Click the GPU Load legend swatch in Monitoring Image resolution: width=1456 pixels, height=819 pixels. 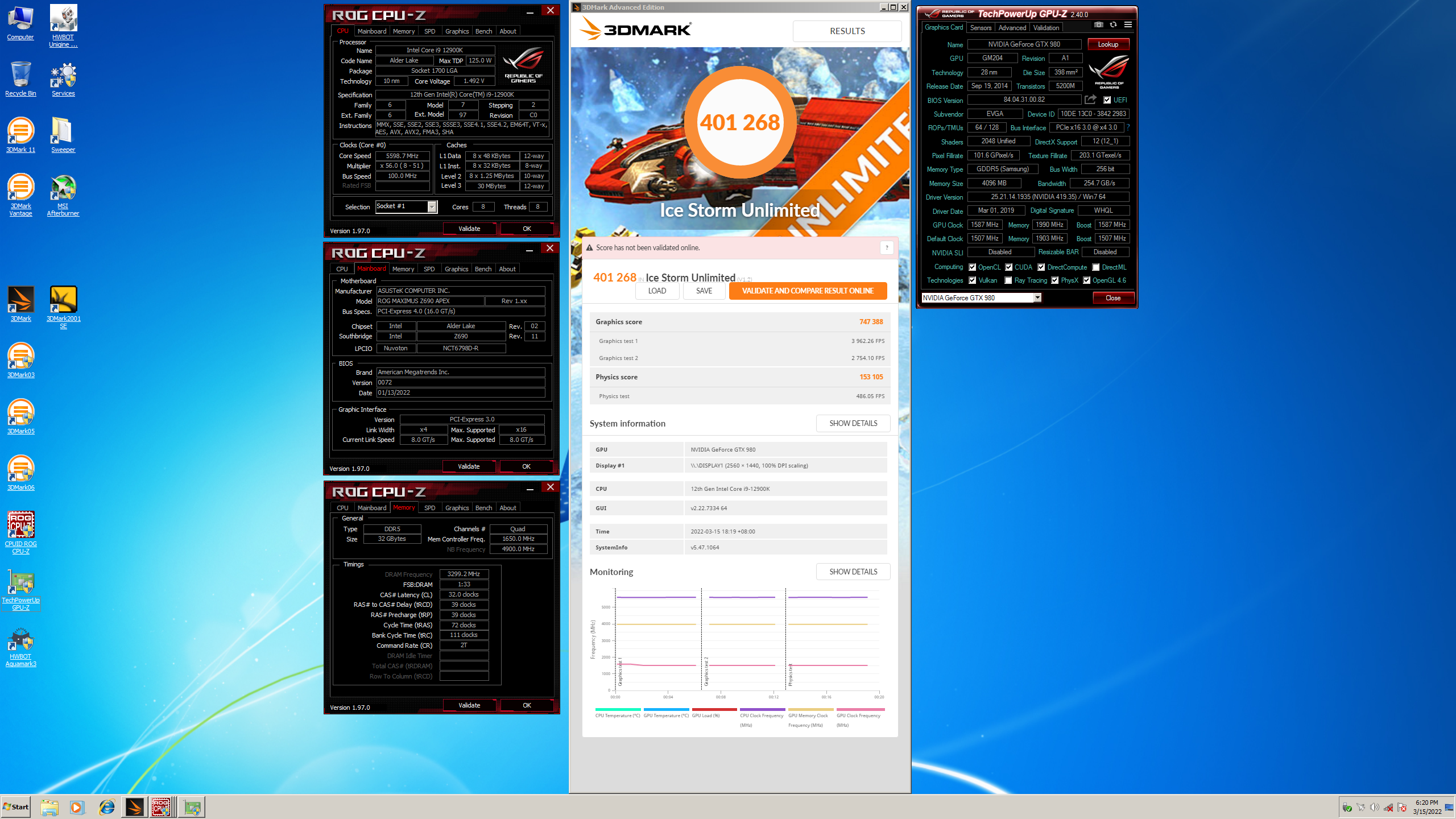pyautogui.click(x=714, y=709)
